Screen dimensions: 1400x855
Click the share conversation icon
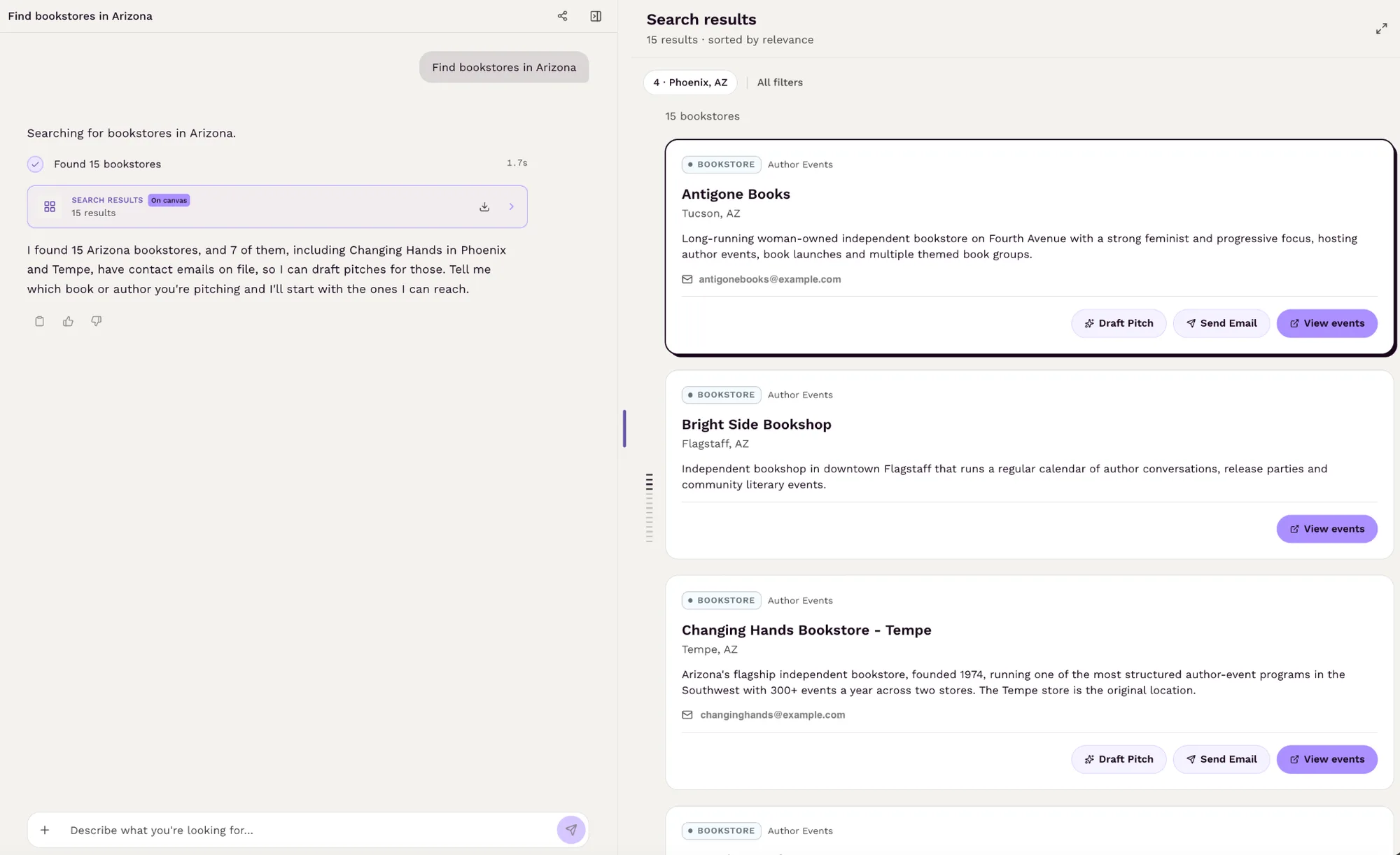[x=562, y=16]
